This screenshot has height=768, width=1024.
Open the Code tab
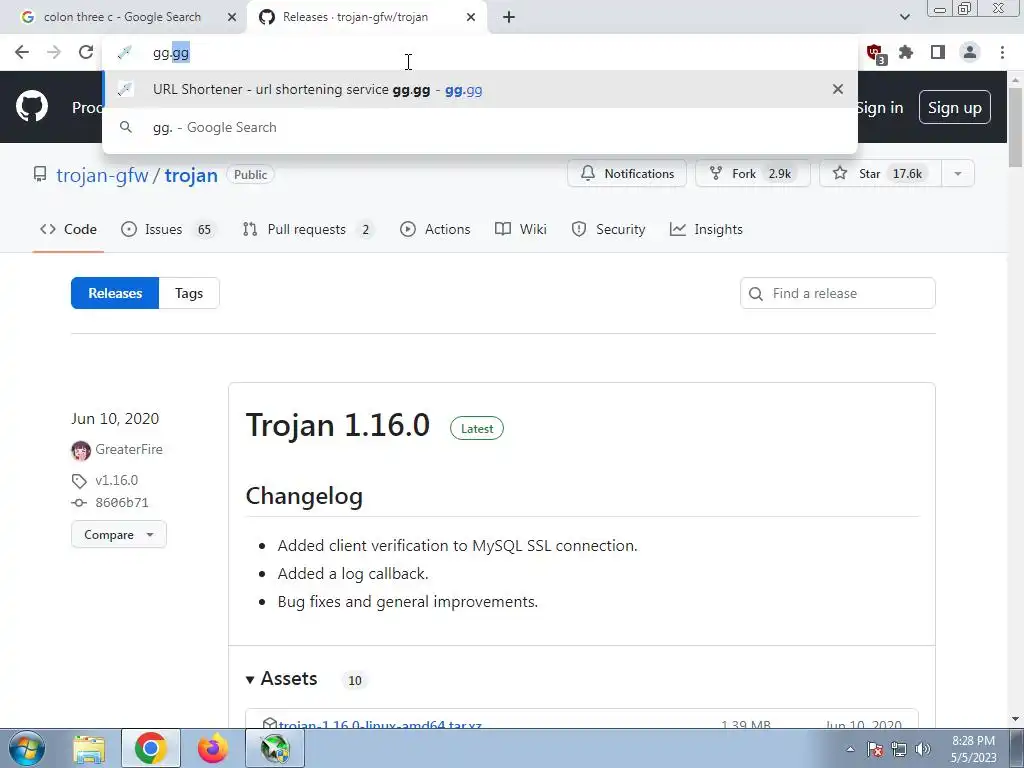pyautogui.click(x=68, y=229)
